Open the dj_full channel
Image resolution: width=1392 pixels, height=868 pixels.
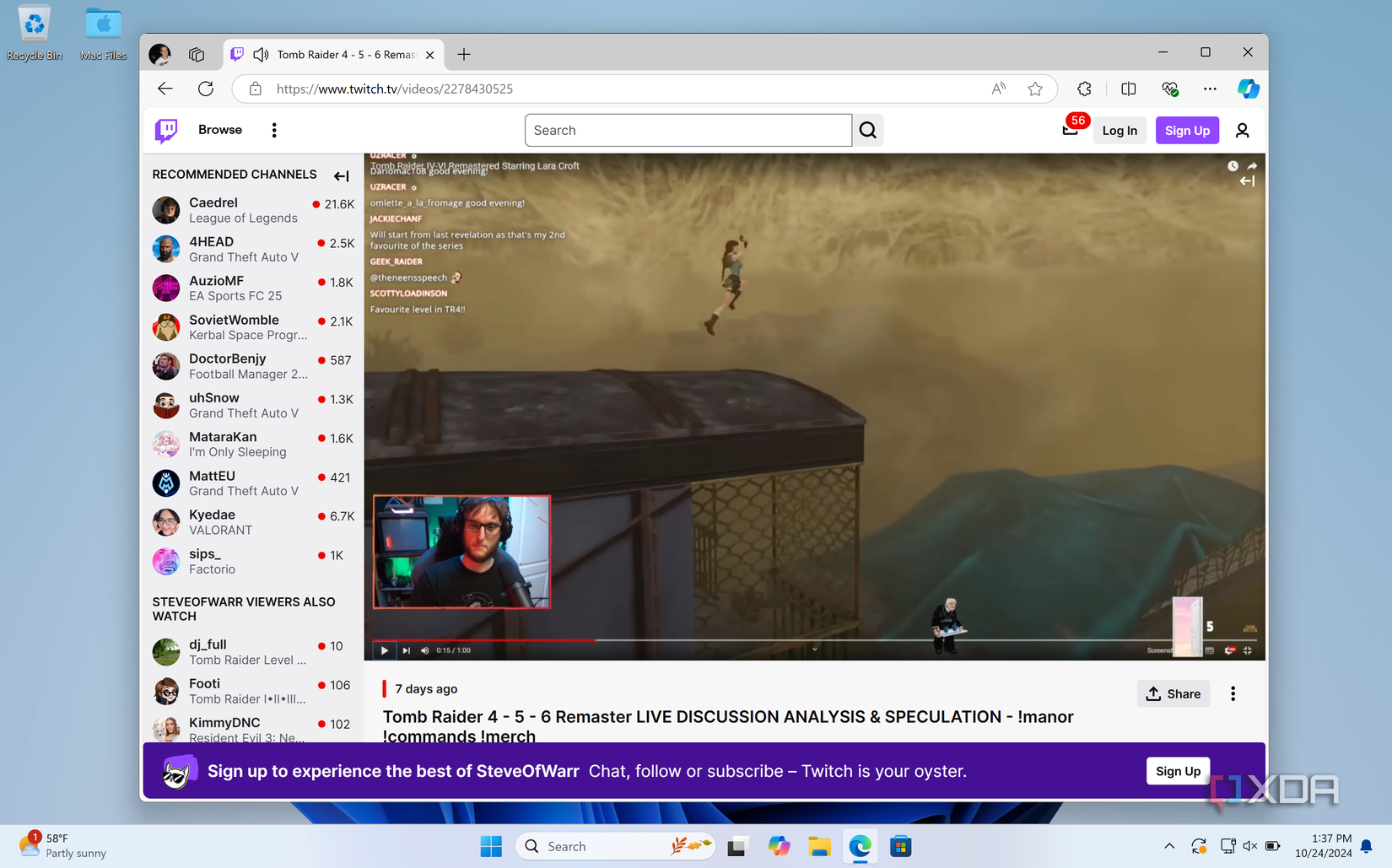click(x=253, y=652)
